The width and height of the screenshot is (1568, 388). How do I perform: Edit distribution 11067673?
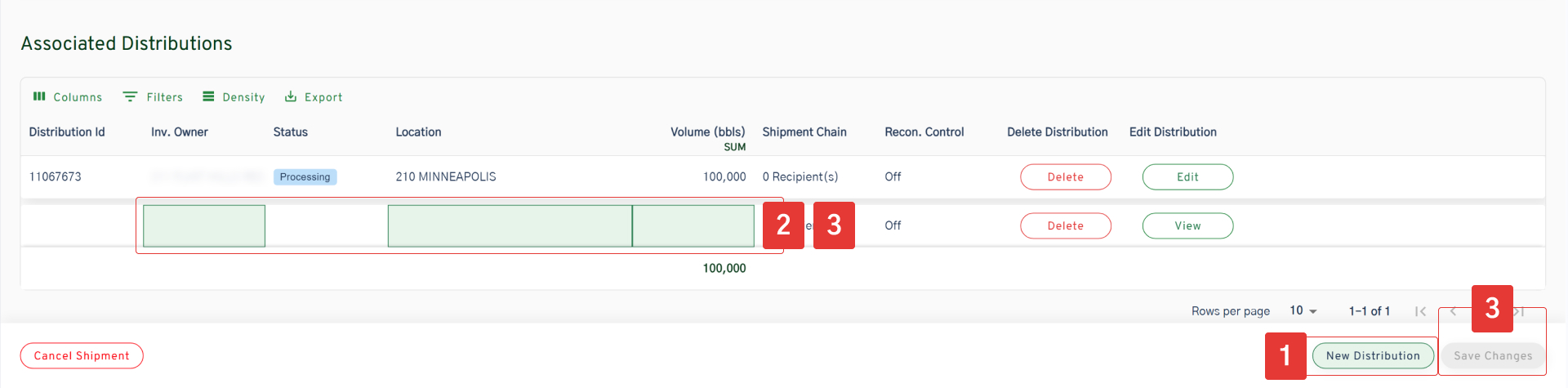point(1187,177)
